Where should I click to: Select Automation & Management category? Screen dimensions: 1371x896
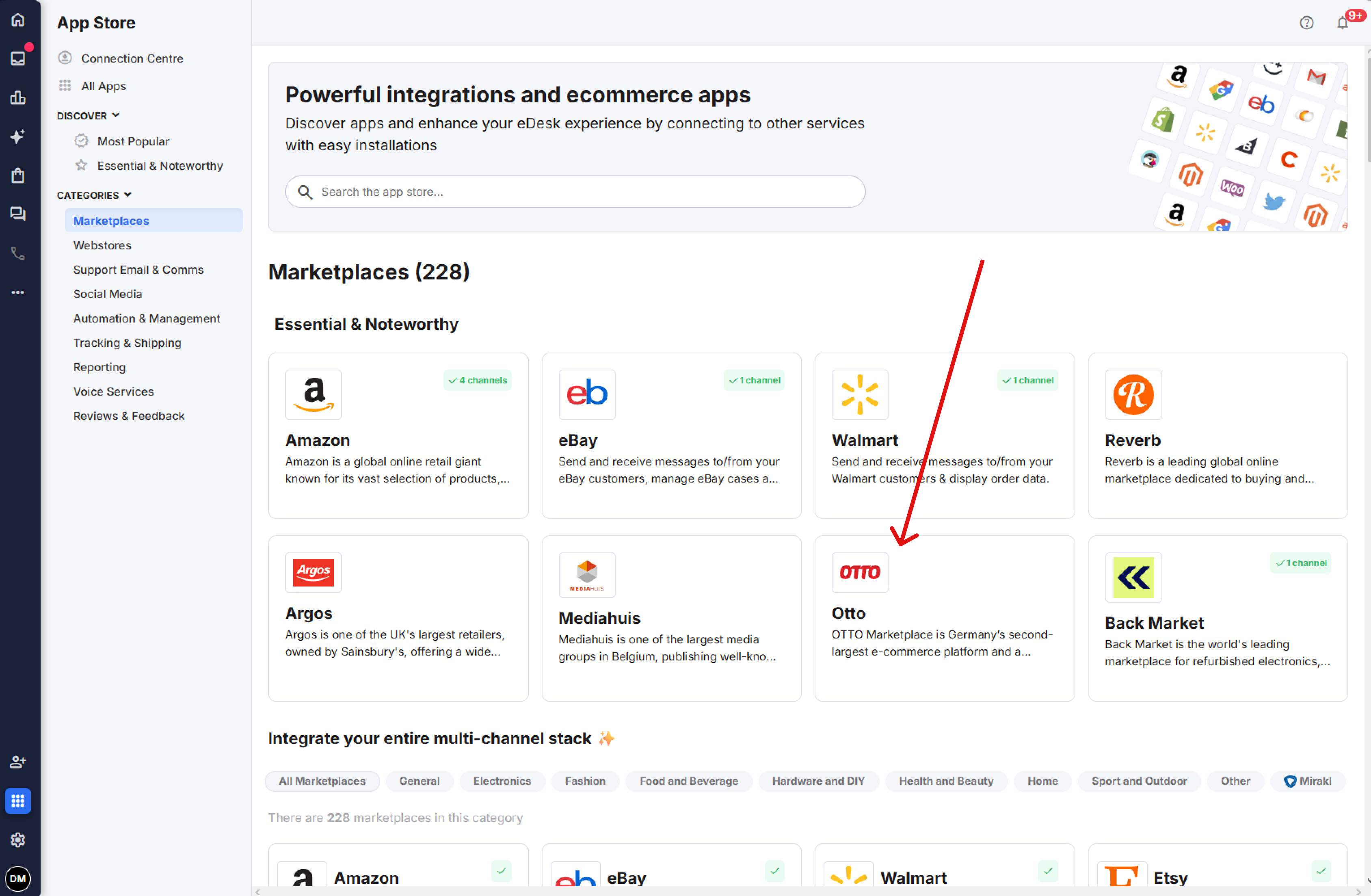(146, 319)
